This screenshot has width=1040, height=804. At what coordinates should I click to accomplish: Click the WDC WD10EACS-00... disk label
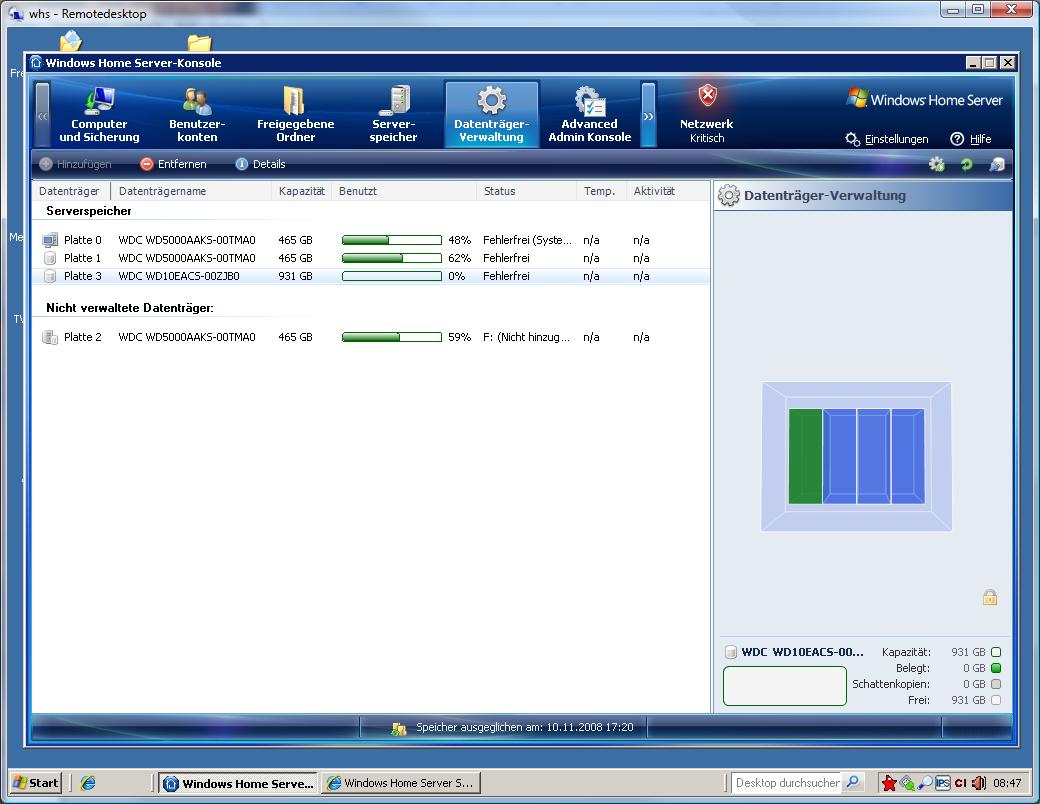point(803,652)
